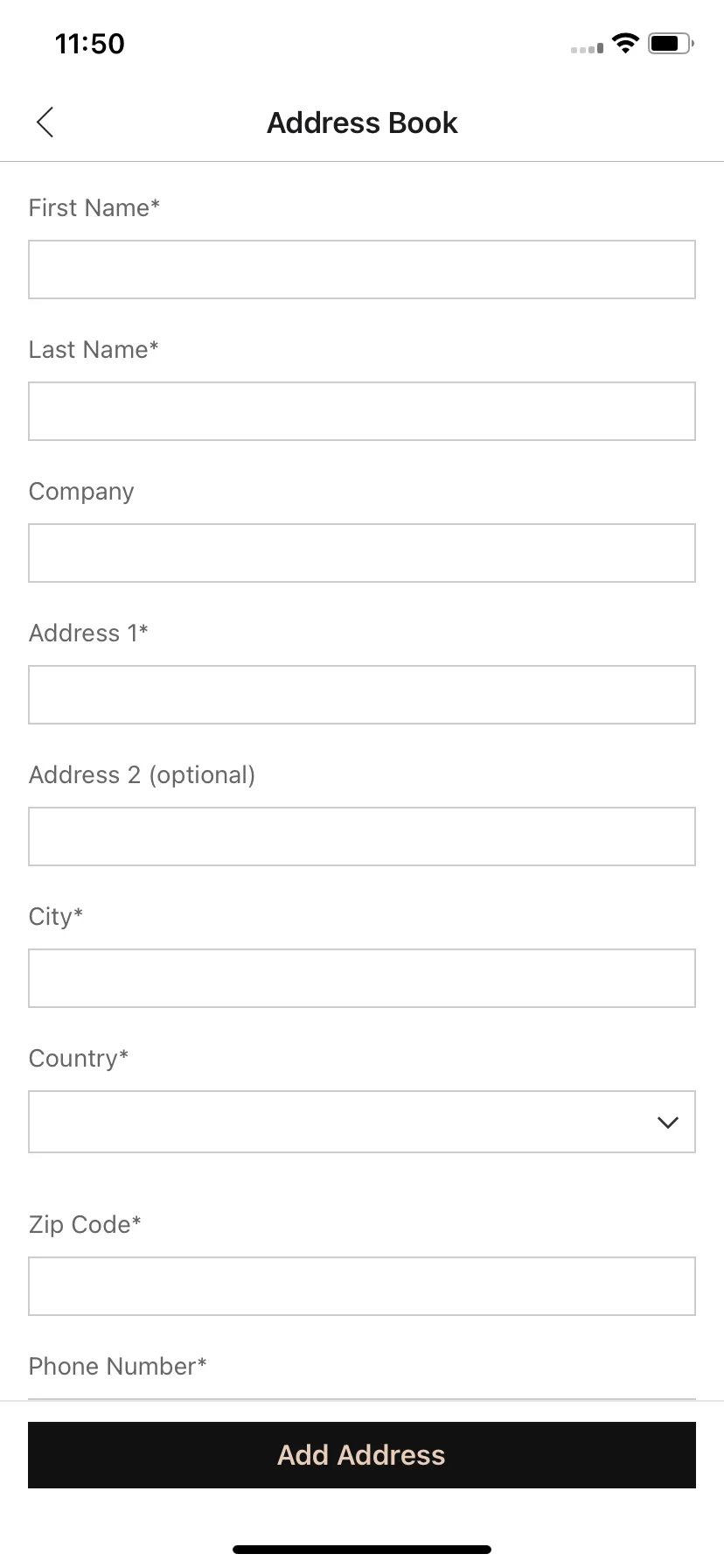Tap the battery indicator icon

(671, 43)
